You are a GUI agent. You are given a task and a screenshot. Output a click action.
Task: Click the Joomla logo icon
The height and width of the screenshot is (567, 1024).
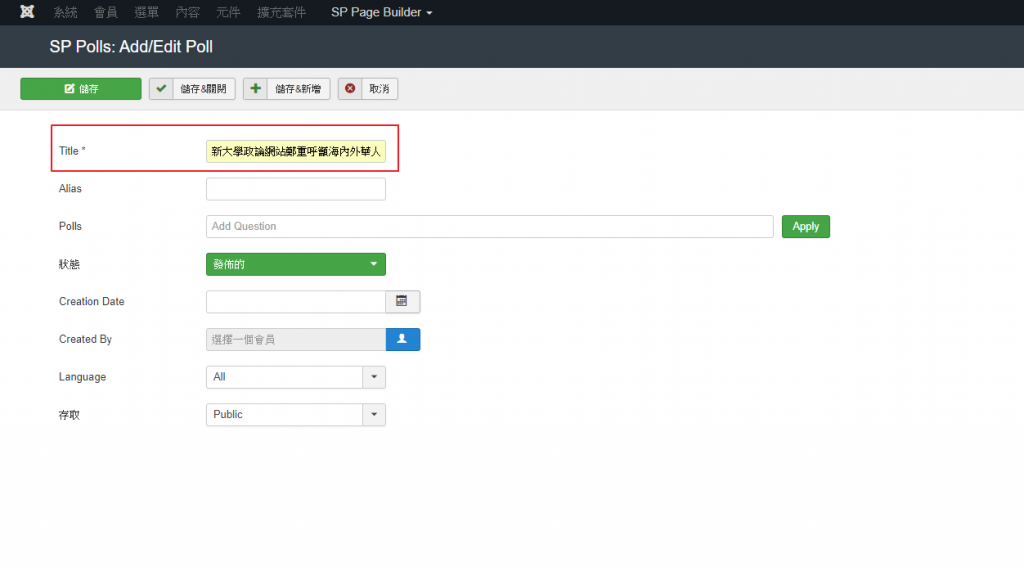point(27,12)
